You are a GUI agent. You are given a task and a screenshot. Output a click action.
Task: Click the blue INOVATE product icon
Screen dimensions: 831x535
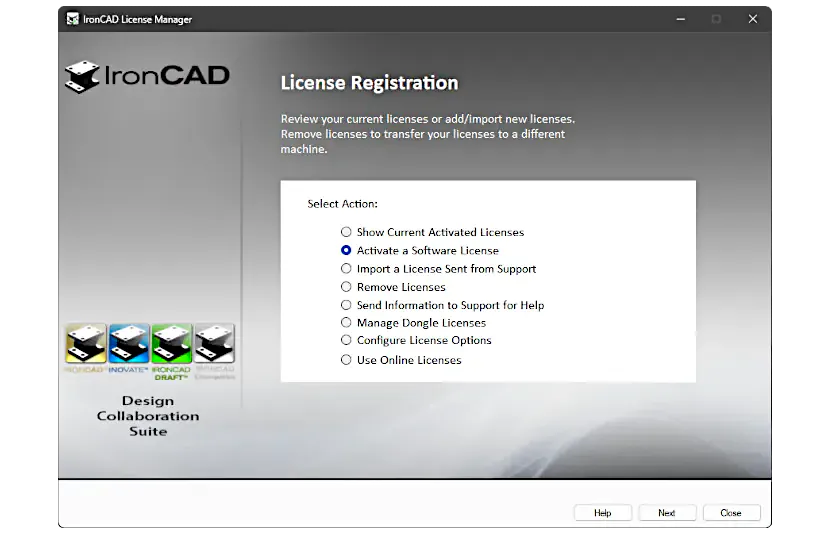point(129,344)
